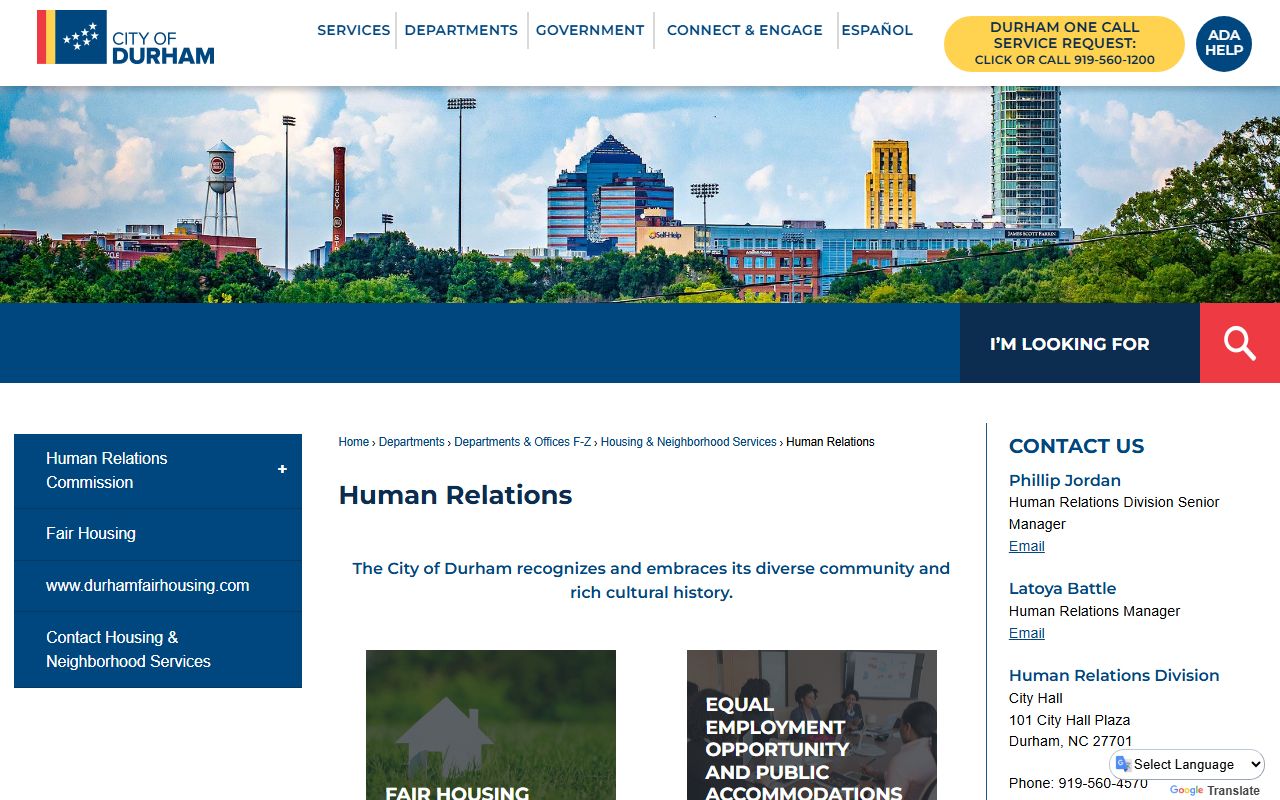The height and width of the screenshot is (800, 1280).
Task: Go to Departments & Offices F-Z breadcrumb
Action: pos(522,442)
